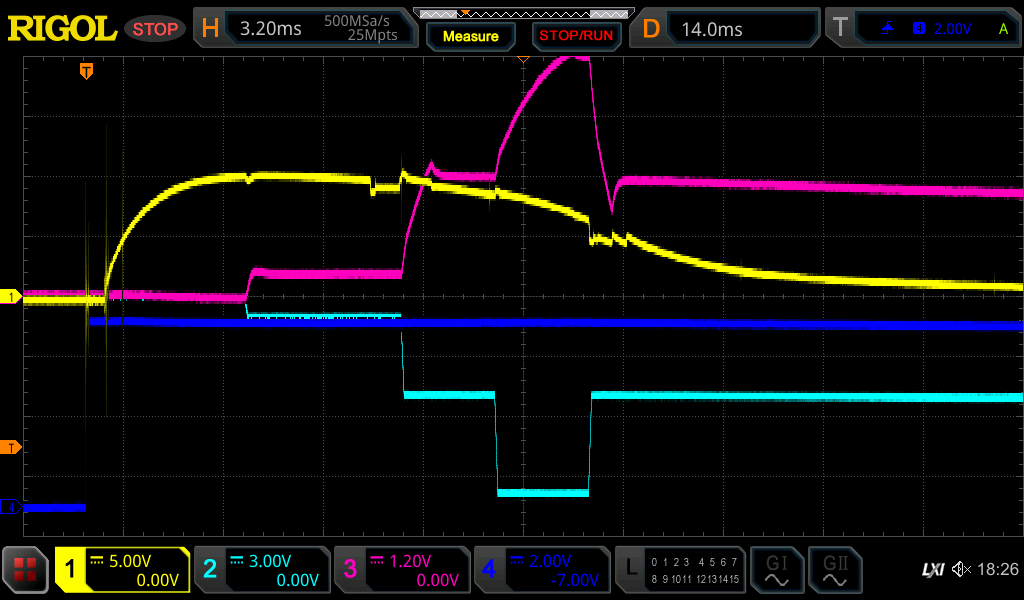Toggle channel 1 with 5.00V scale
1024x600 pixels.
tap(122, 570)
